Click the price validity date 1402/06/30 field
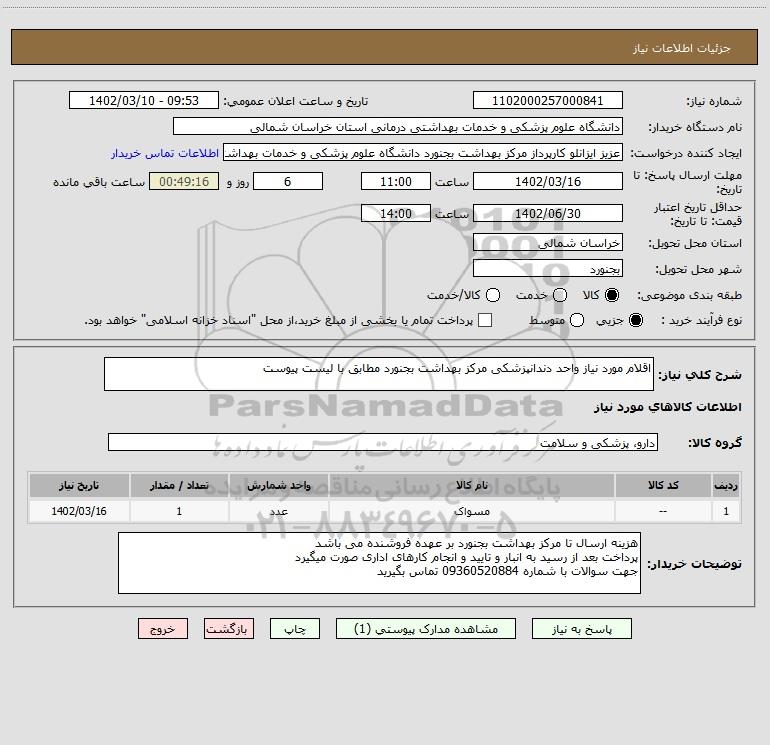The image size is (770, 745). click(548, 213)
